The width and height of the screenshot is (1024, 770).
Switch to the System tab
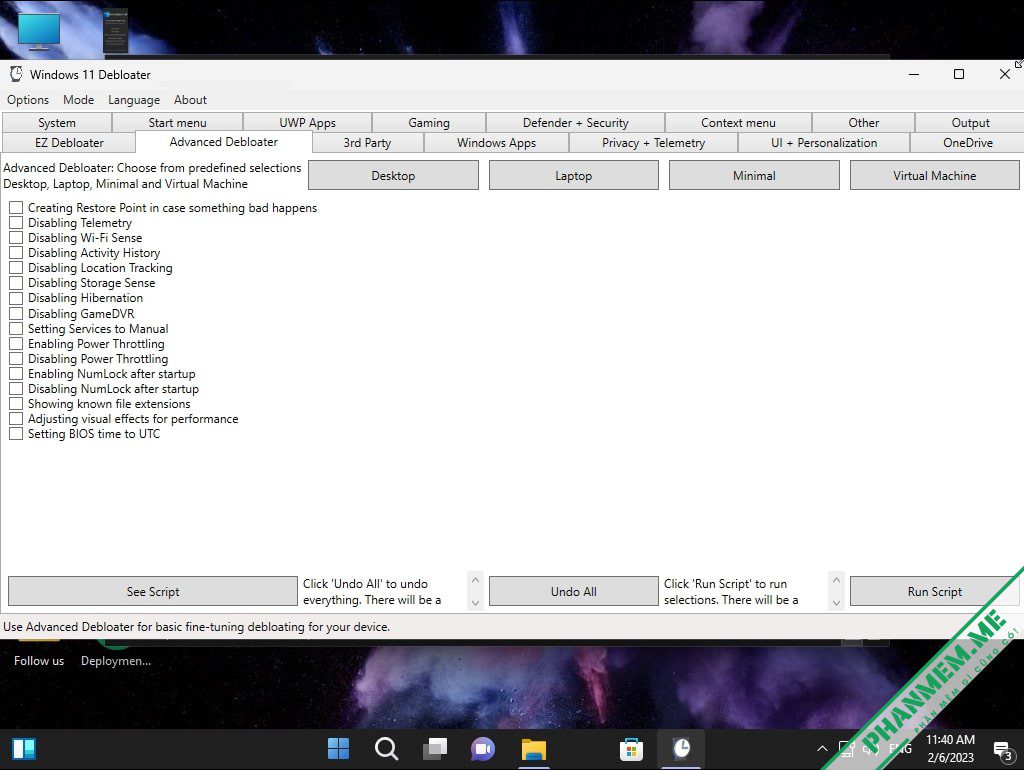pos(57,123)
